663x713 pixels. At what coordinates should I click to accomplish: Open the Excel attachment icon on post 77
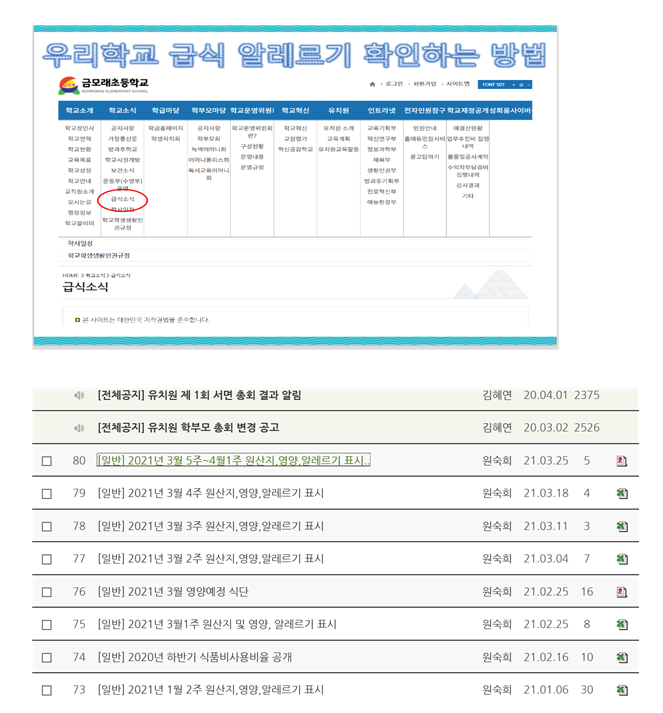622,559
